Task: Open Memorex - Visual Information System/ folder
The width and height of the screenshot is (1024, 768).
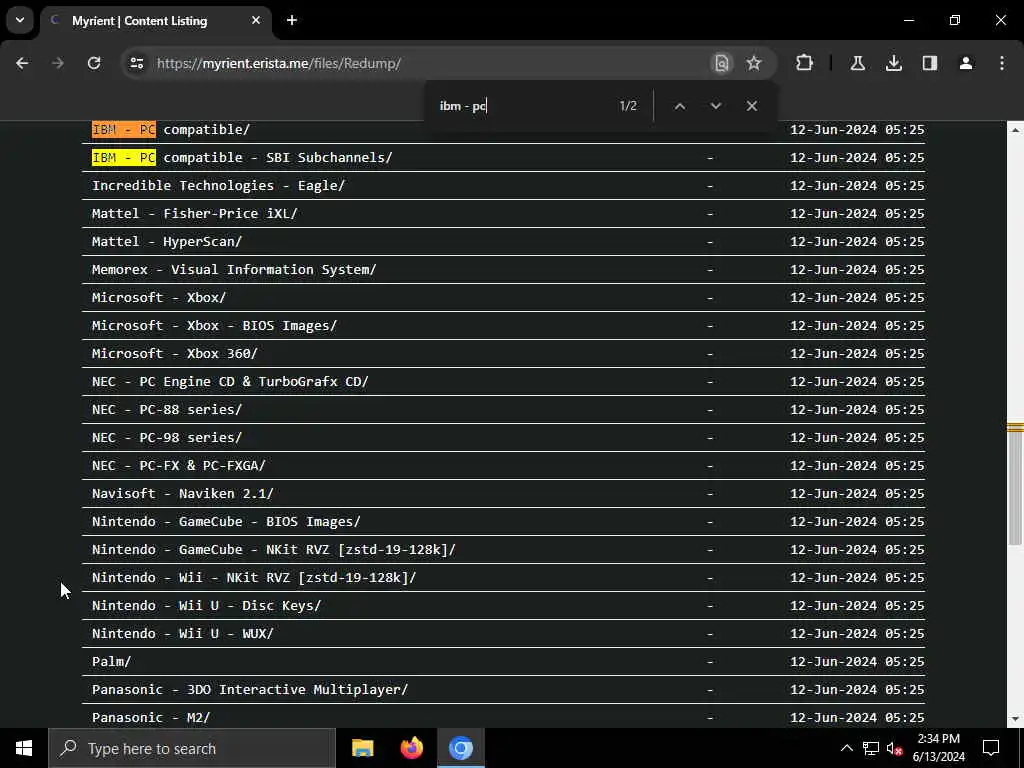Action: (234, 270)
